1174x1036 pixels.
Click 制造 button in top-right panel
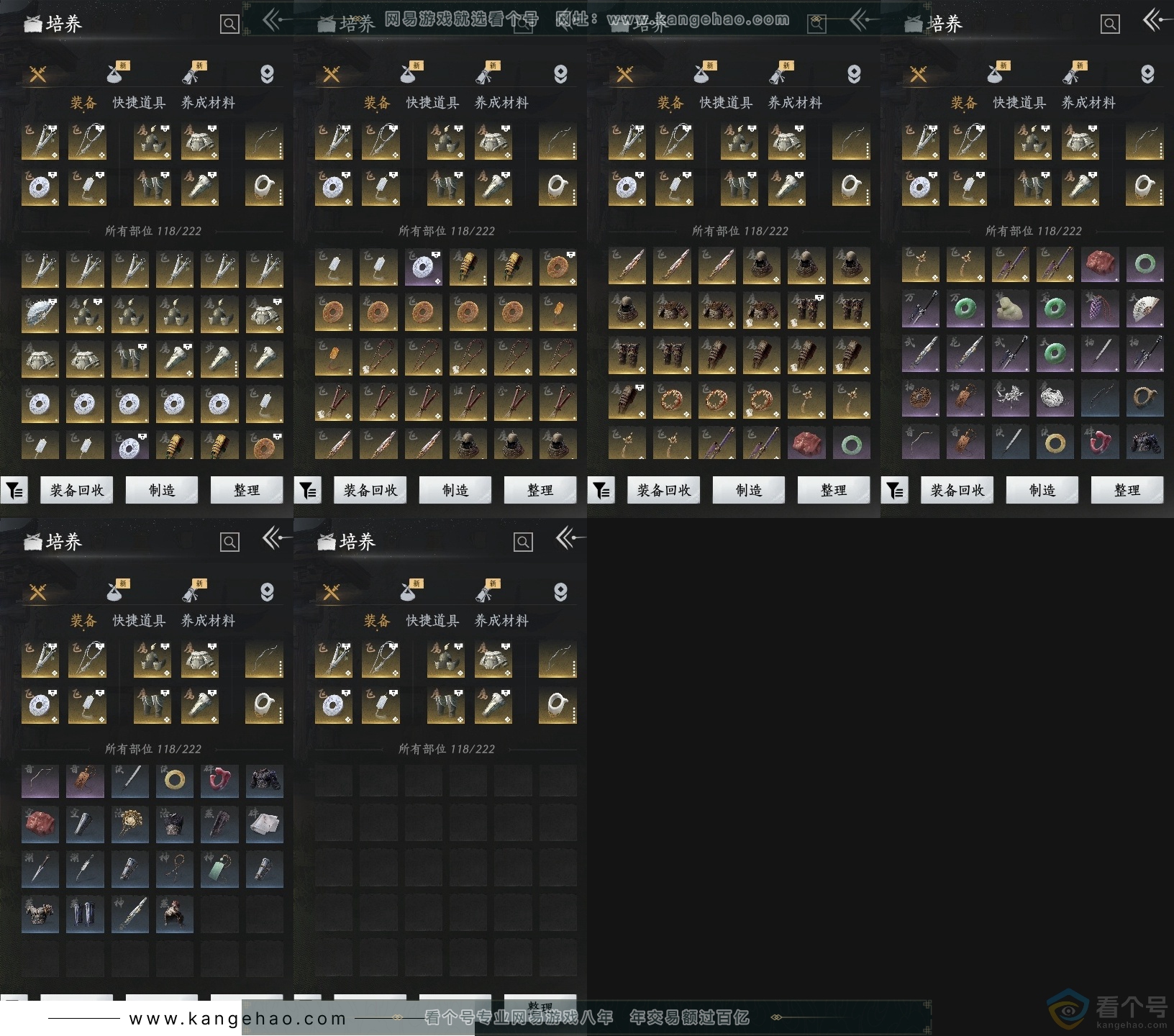coord(1042,490)
